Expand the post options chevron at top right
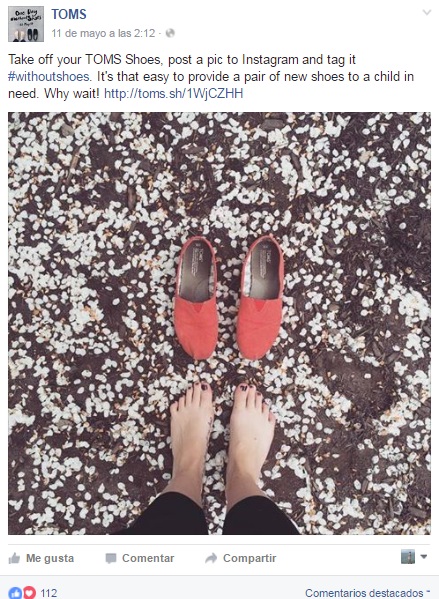This screenshot has height=599, width=439. point(426,12)
